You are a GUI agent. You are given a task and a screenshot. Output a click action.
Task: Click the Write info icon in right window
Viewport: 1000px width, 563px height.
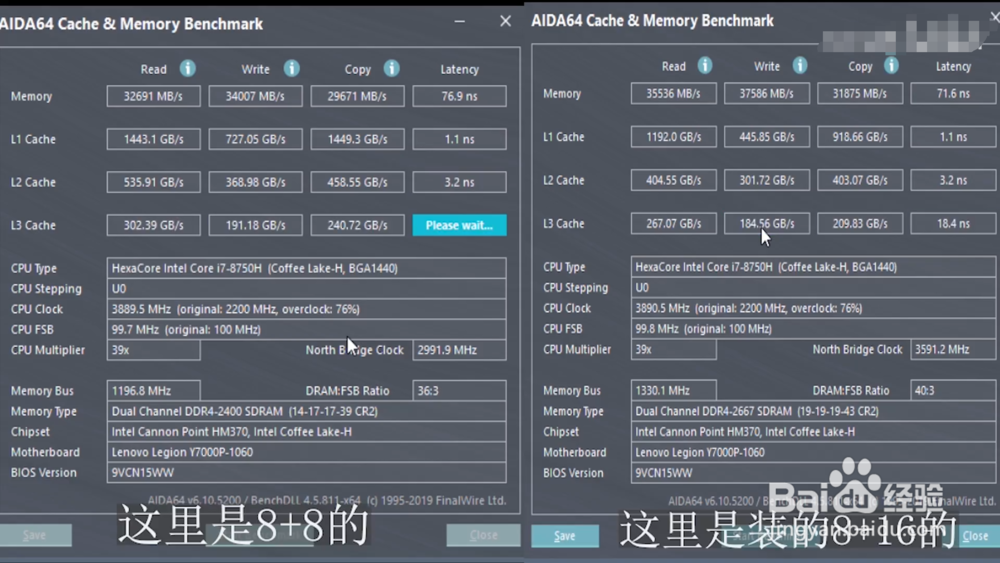click(800, 65)
